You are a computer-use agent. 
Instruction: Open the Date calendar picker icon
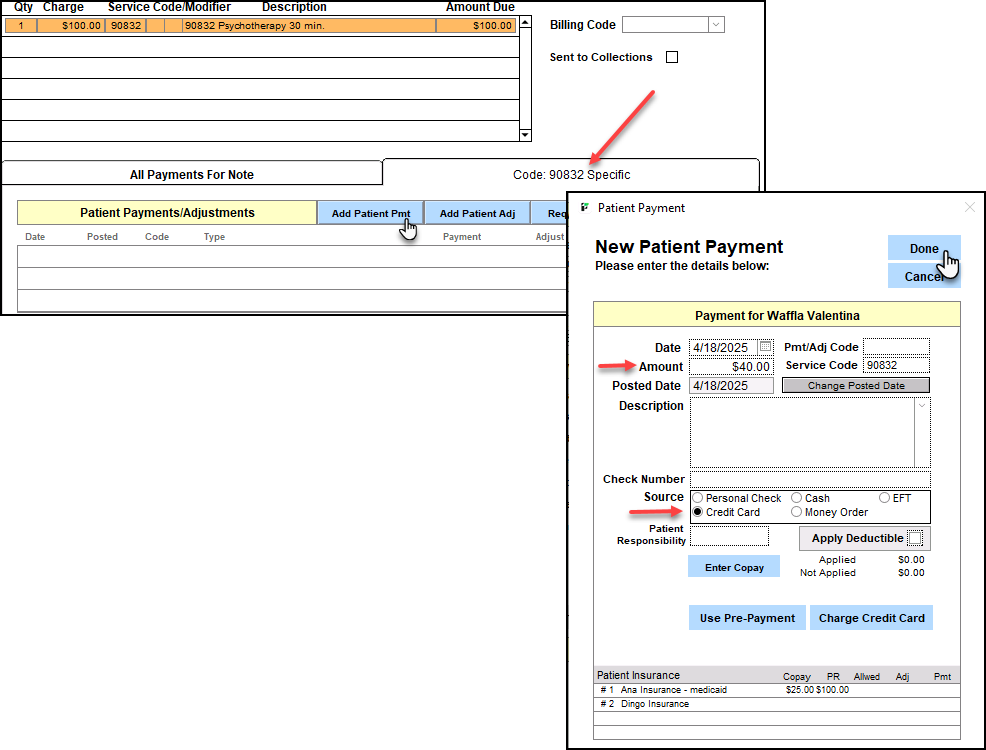[x=765, y=347]
